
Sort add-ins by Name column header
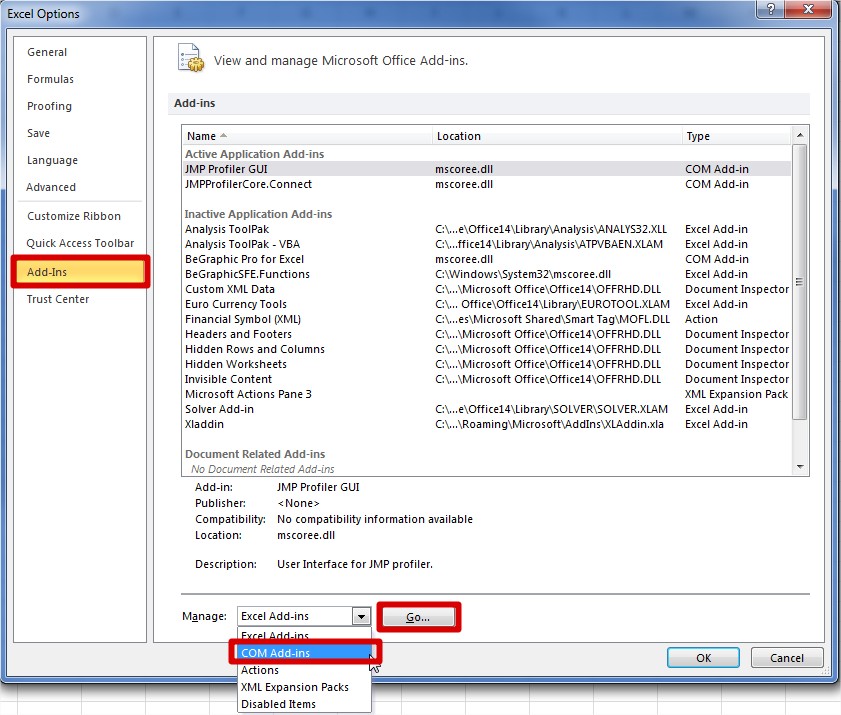click(306, 136)
